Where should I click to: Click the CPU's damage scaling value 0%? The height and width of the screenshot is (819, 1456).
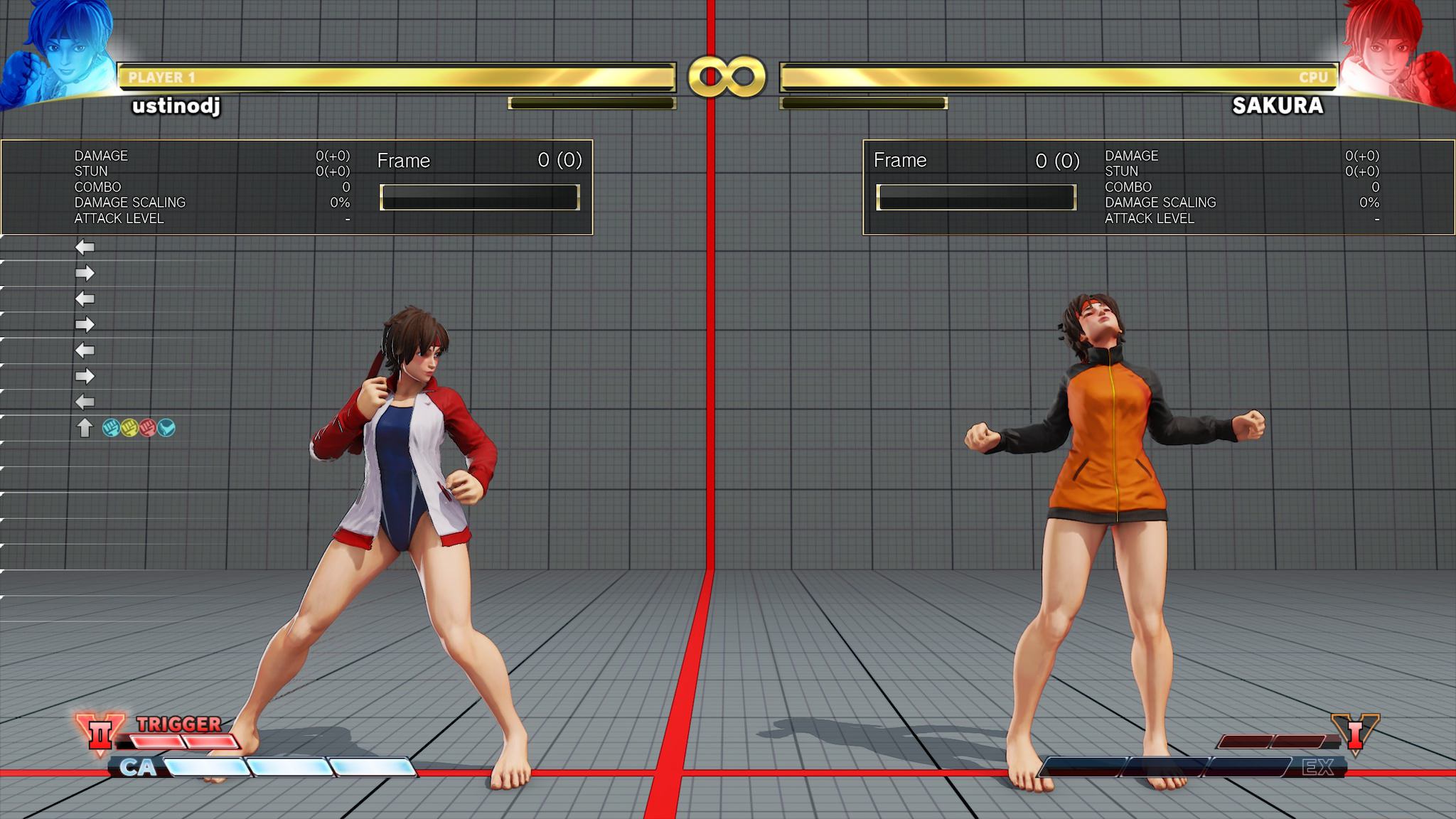coord(1369,203)
